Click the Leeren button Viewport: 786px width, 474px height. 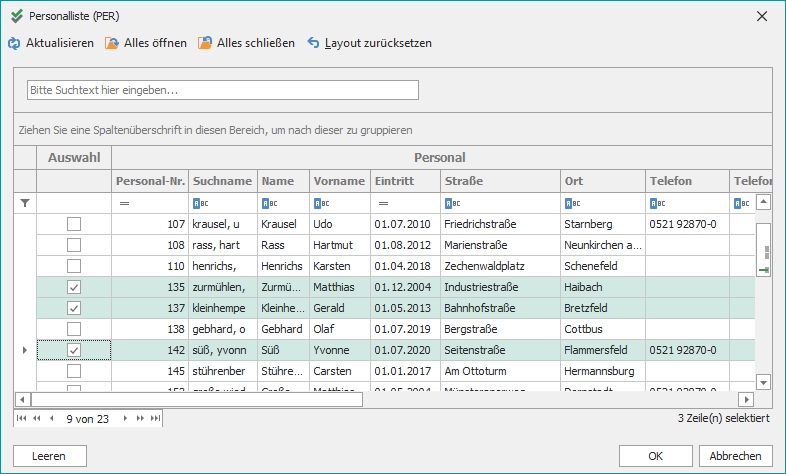(x=50, y=456)
